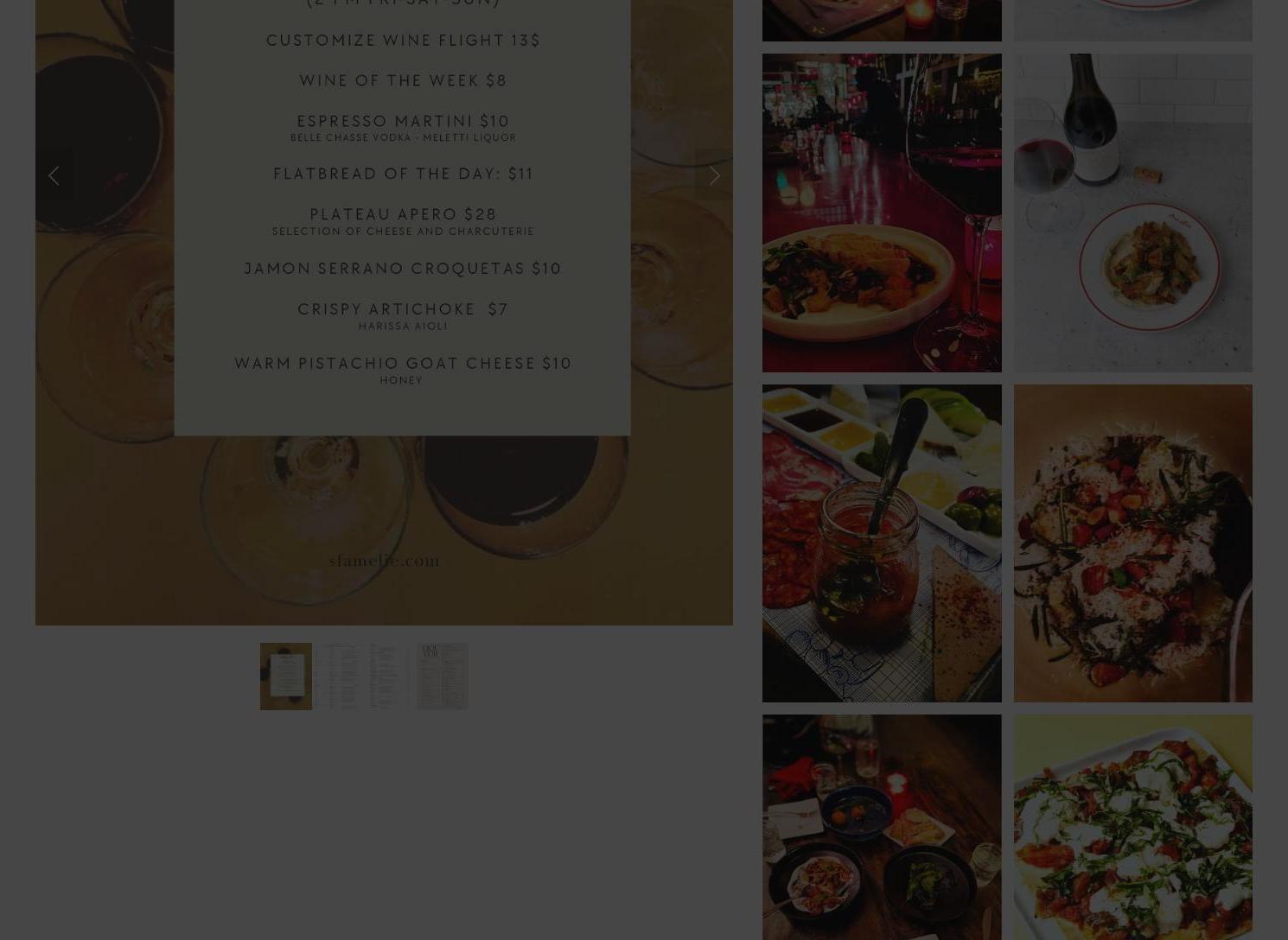Select the fourth menu thumbnail with large heading
Image resolution: width=1288 pixels, height=940 pixels.
coord(443,676)
